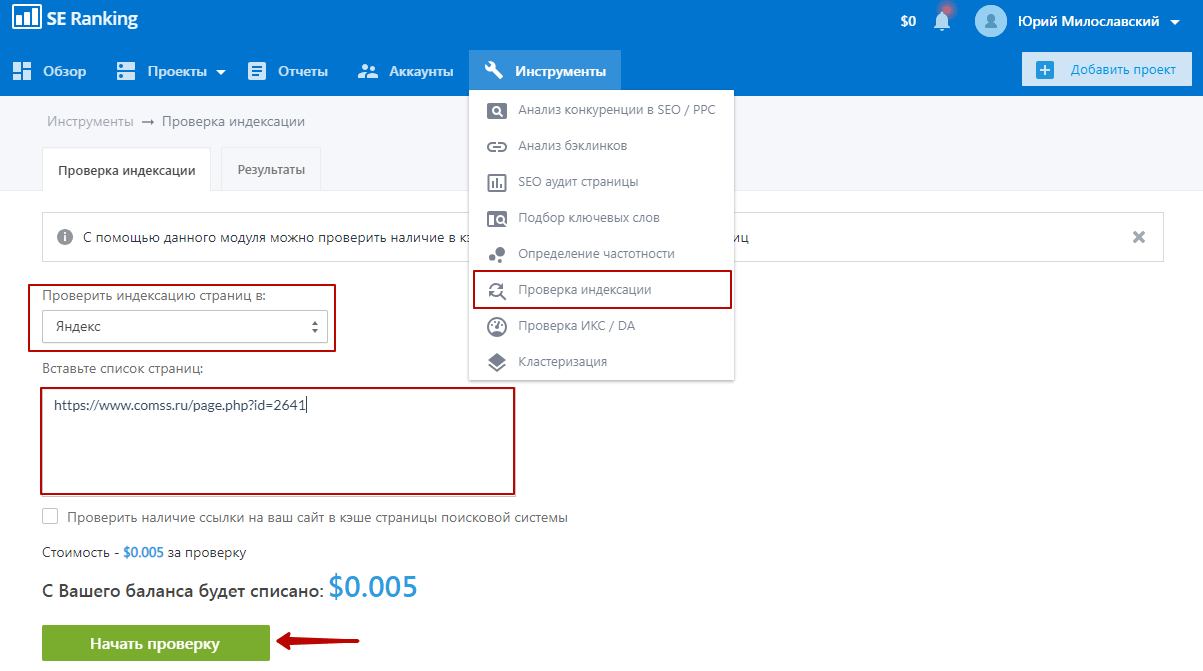Close the info notice banner
This screenshot has height=671, width=1203.
tap(1138, 237)
